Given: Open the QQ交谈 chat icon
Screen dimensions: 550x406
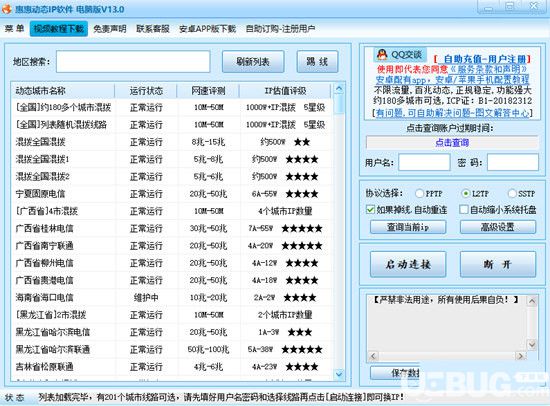Looking at the screenshot, I should (399, 54).
